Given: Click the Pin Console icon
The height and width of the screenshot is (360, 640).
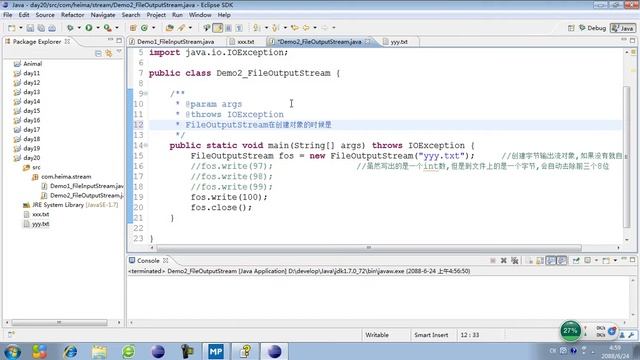Looking at the screenshot, I should point(576,260).
